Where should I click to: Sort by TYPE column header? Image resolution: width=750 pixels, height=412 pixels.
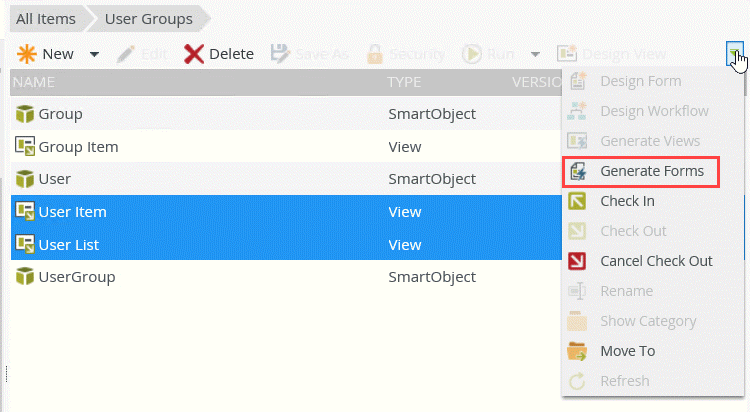click(x=404, y=82)
